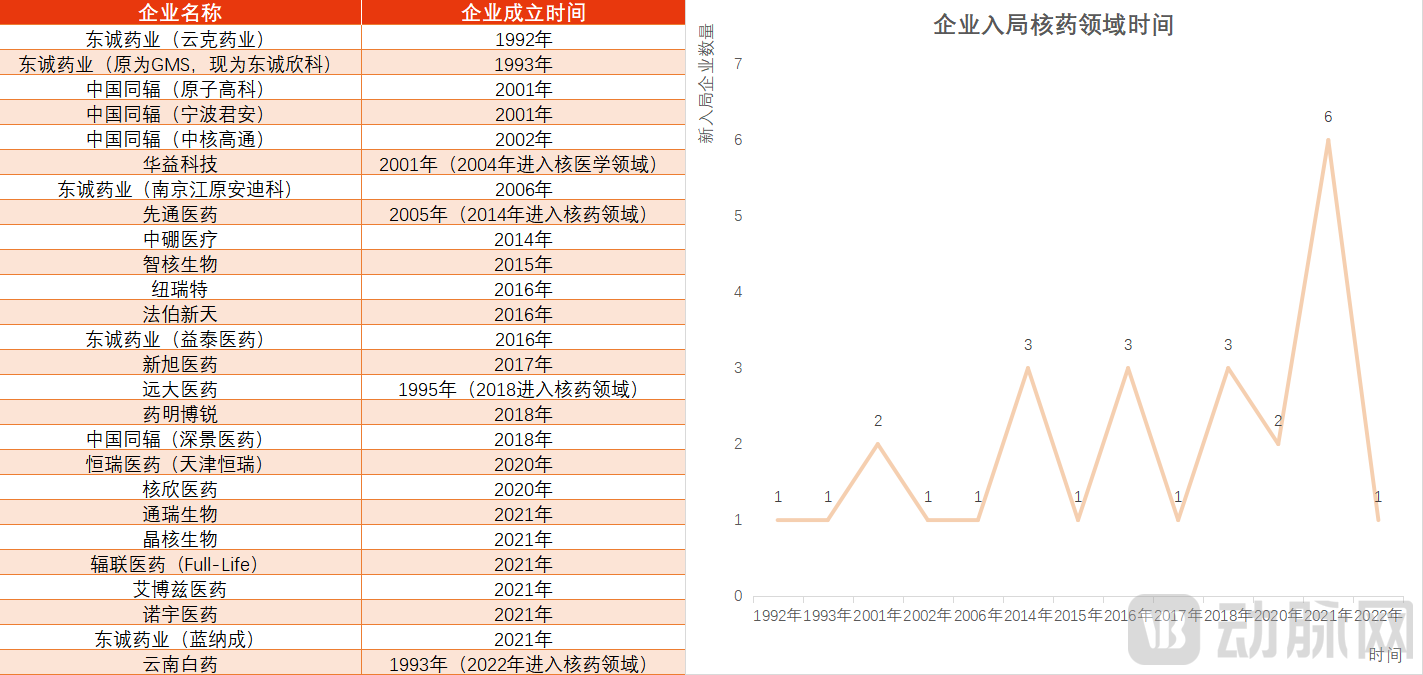
Task: Click the 2006年 date cell in the table
Action: pyautogui.click(x=523, y=188)
